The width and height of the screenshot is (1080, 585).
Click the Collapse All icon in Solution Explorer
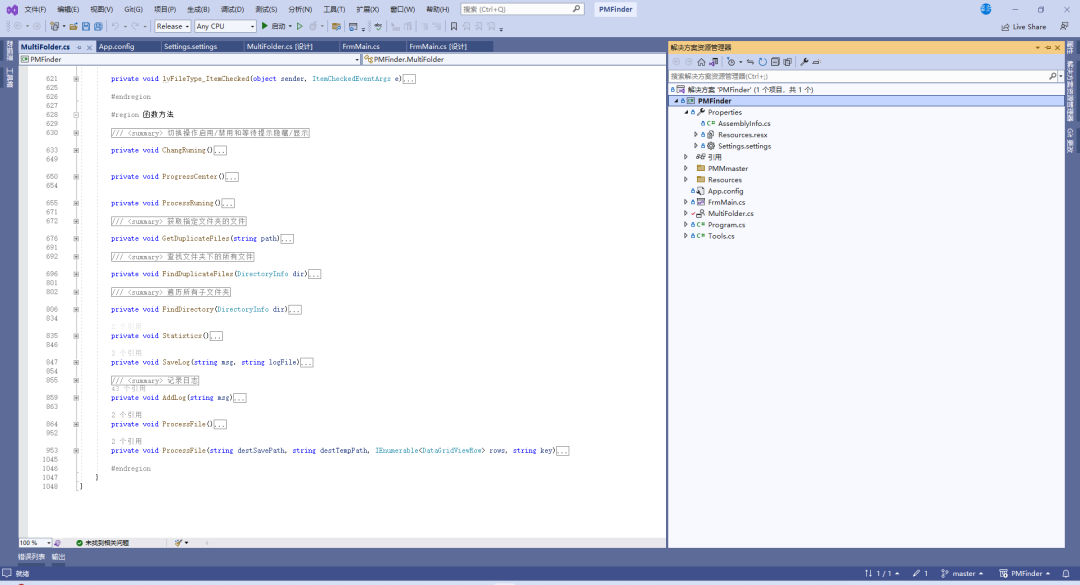tap(775, 62)
